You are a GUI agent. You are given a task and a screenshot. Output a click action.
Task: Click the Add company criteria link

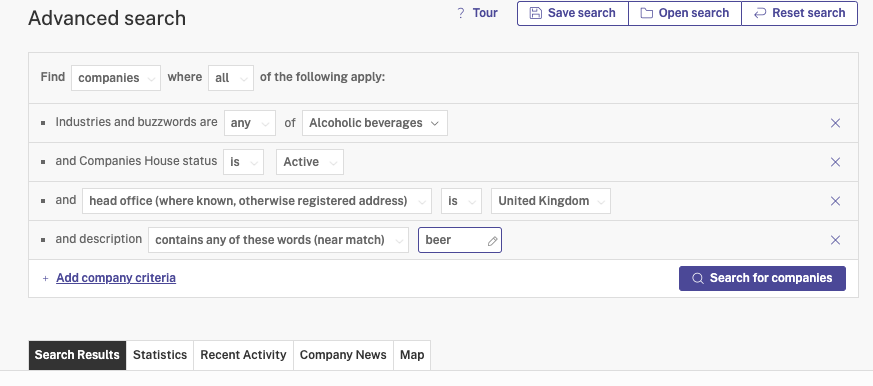pyautogui.click(x=116, y=278)
